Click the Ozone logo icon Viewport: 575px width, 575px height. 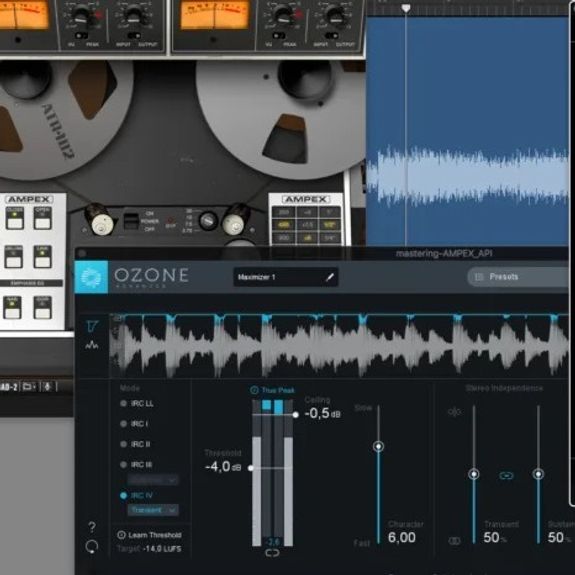click(x=91, y=277)
